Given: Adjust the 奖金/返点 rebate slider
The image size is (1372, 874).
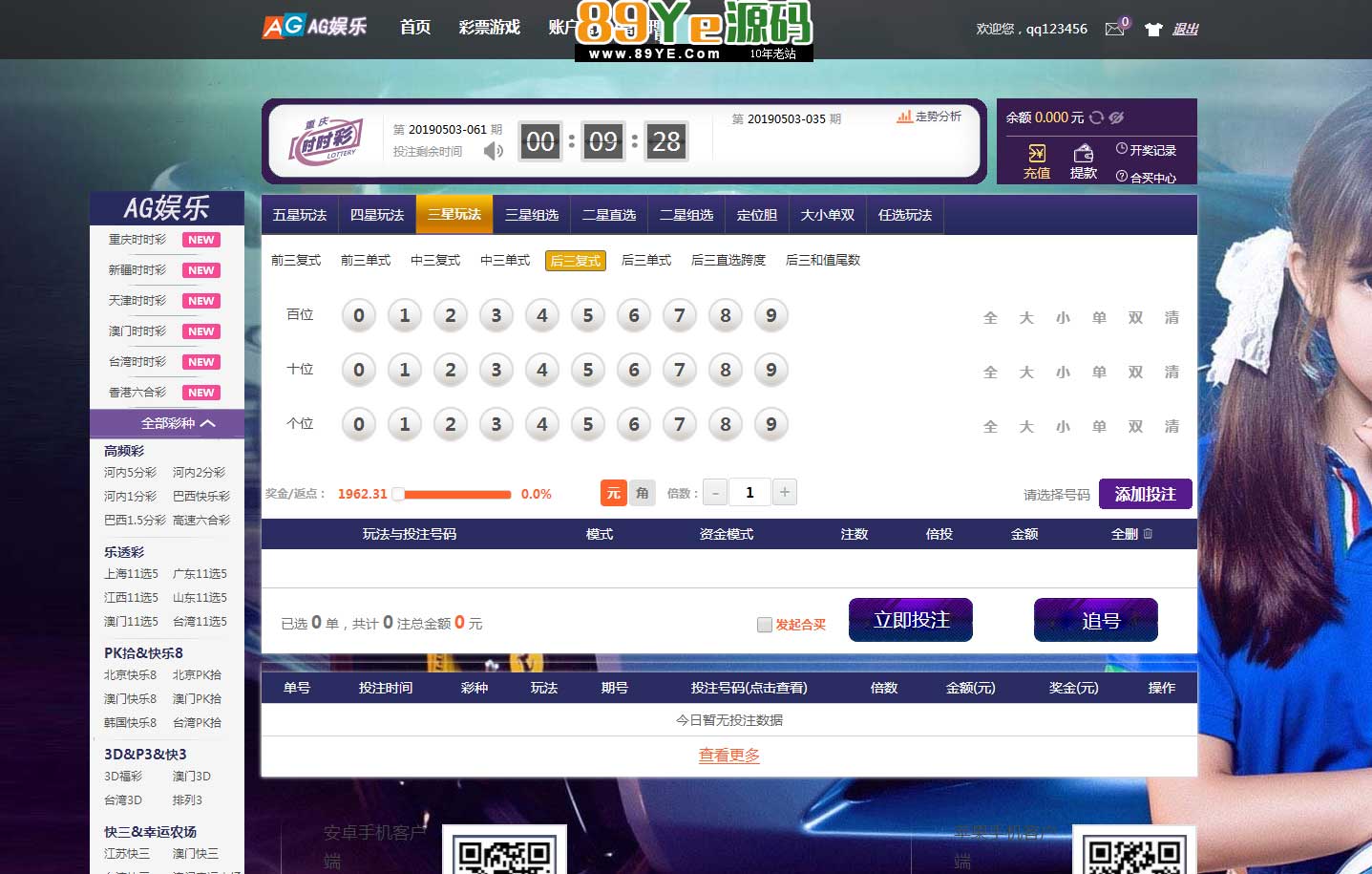Looking at the screenshot, I should pos(399,494).
